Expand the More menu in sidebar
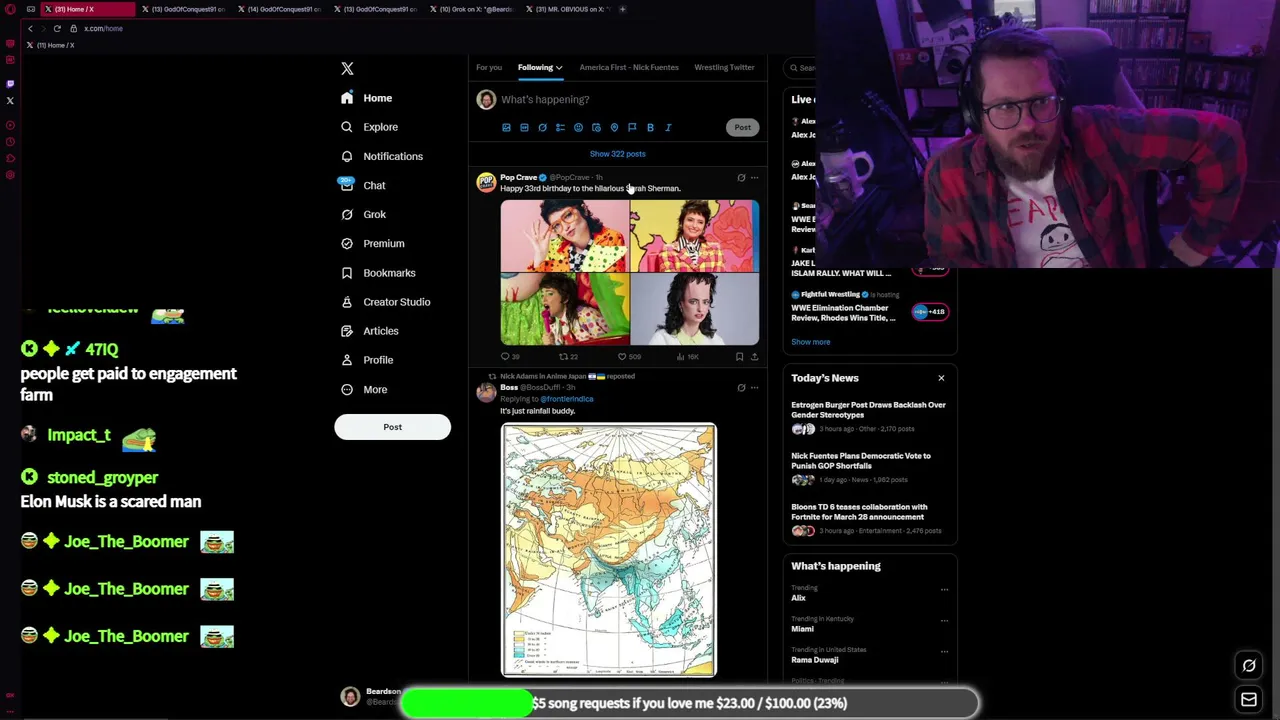 363,389
